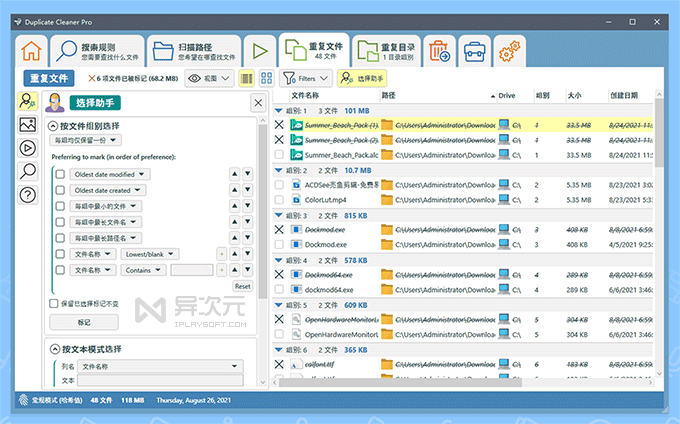This screenshot has height=424, width=680.
Task: Open the file removal trash icon tab
Action: pos(439,51)
